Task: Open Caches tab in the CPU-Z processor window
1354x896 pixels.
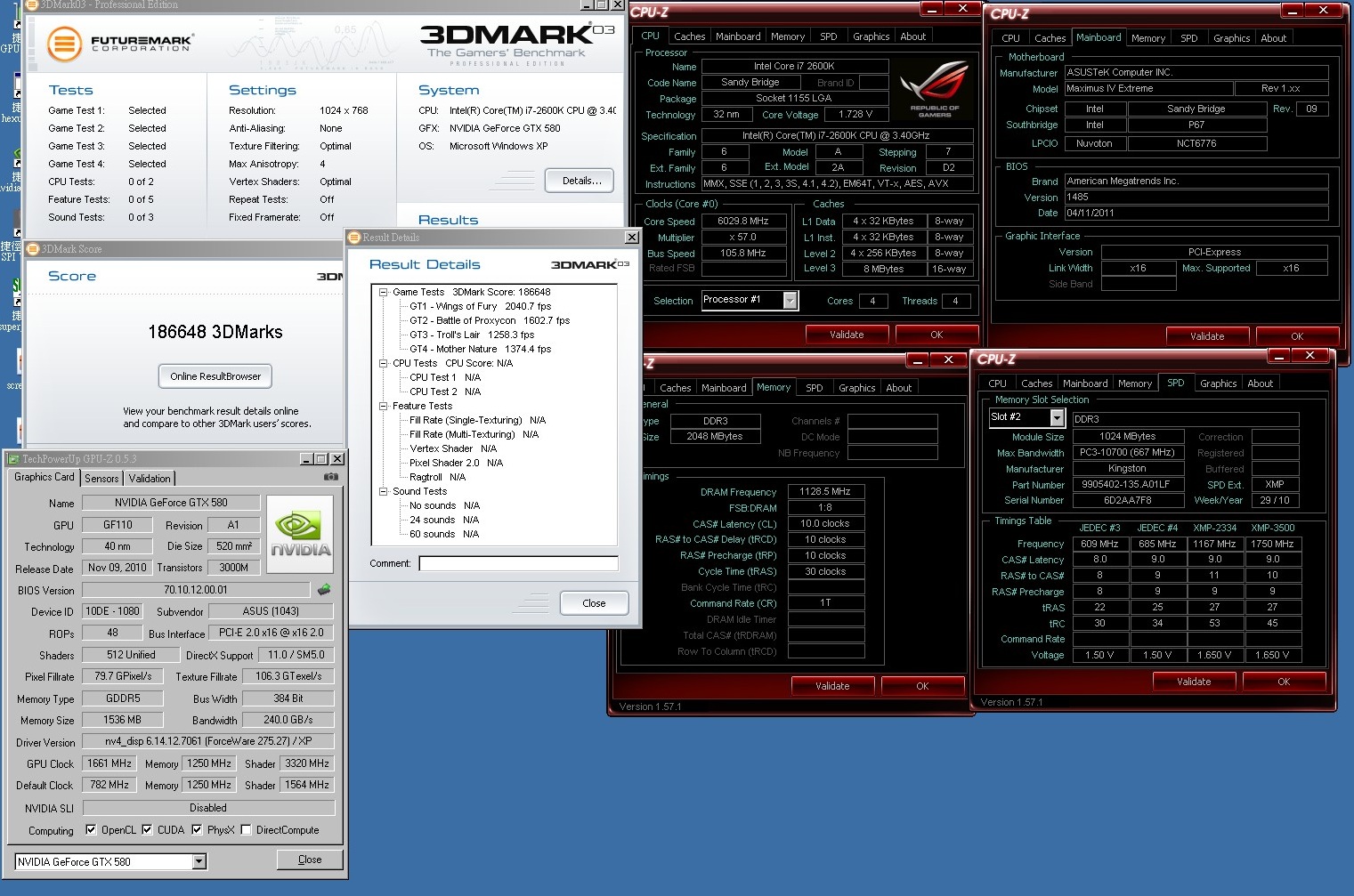Action: click(689, 36)
